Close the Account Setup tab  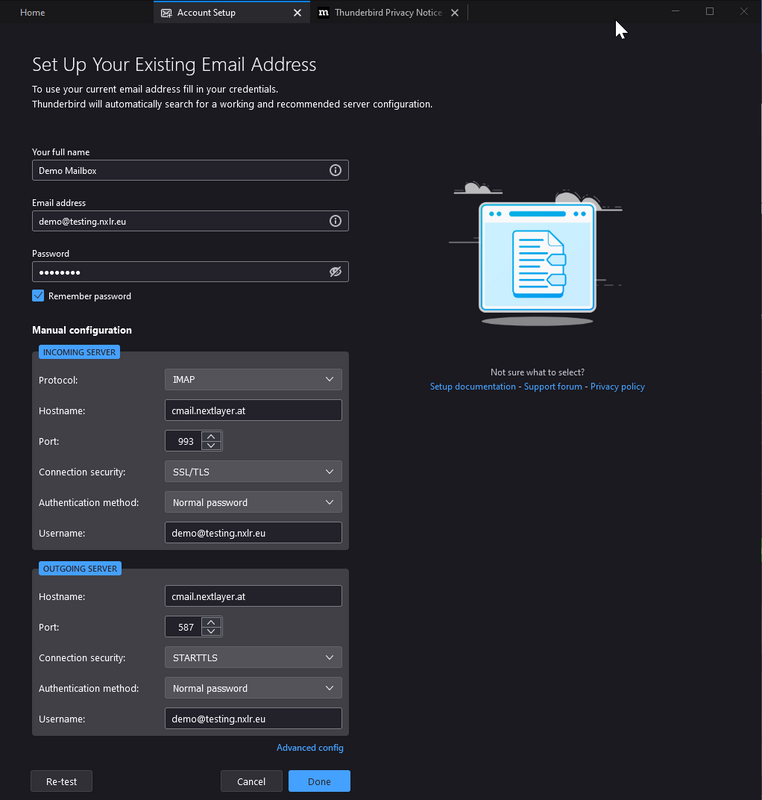click(x=297, y=13)
